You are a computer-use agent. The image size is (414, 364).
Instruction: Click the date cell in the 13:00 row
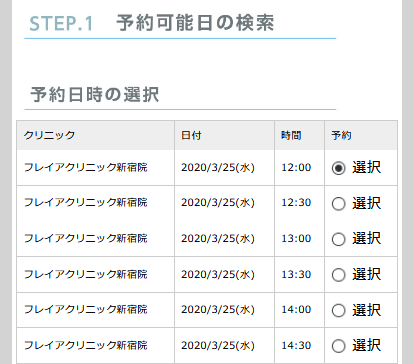[x=218, y=238]
